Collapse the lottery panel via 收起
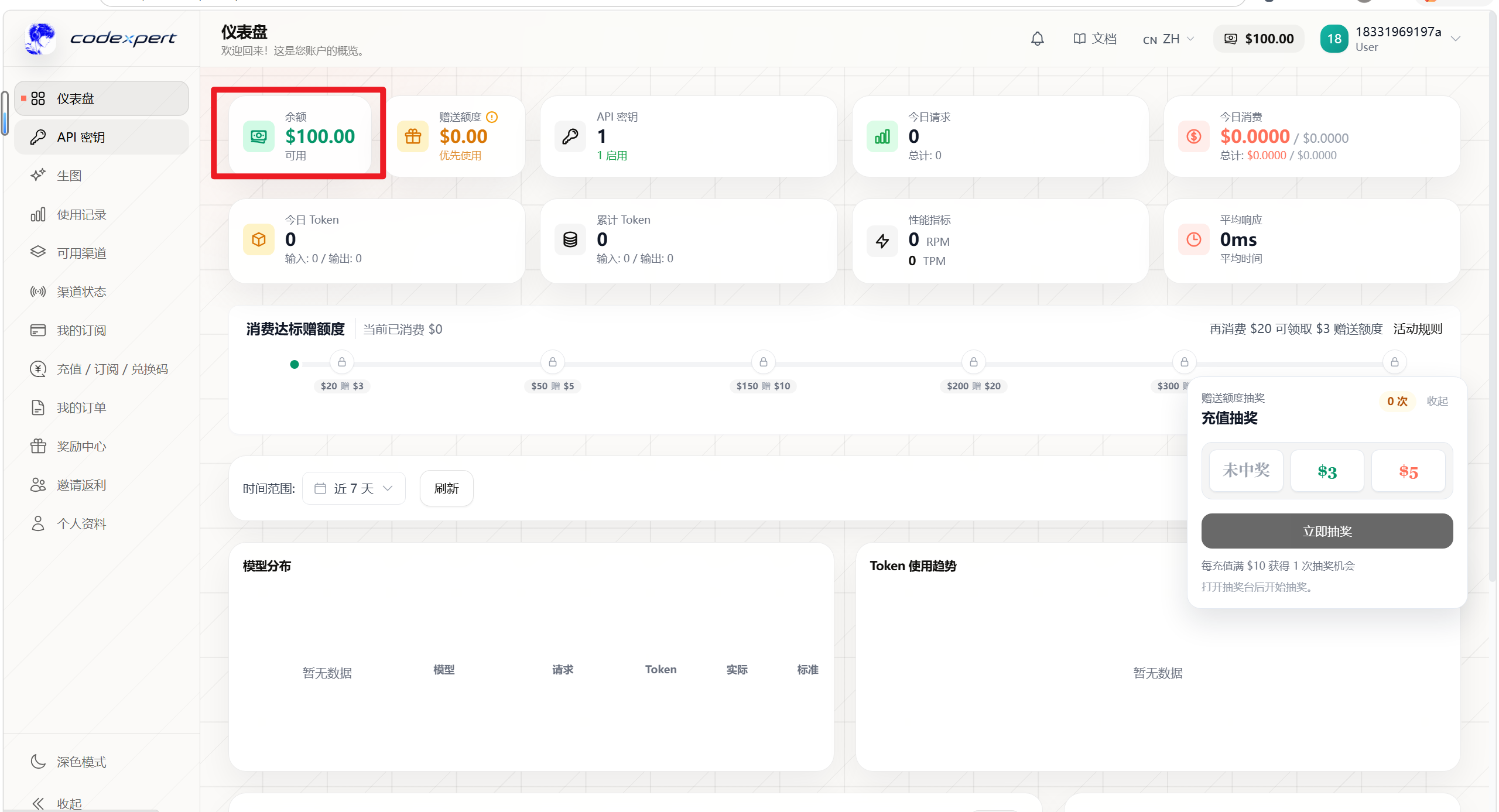This screenshot has width=1499, height=812. (x=1437, y=401)
